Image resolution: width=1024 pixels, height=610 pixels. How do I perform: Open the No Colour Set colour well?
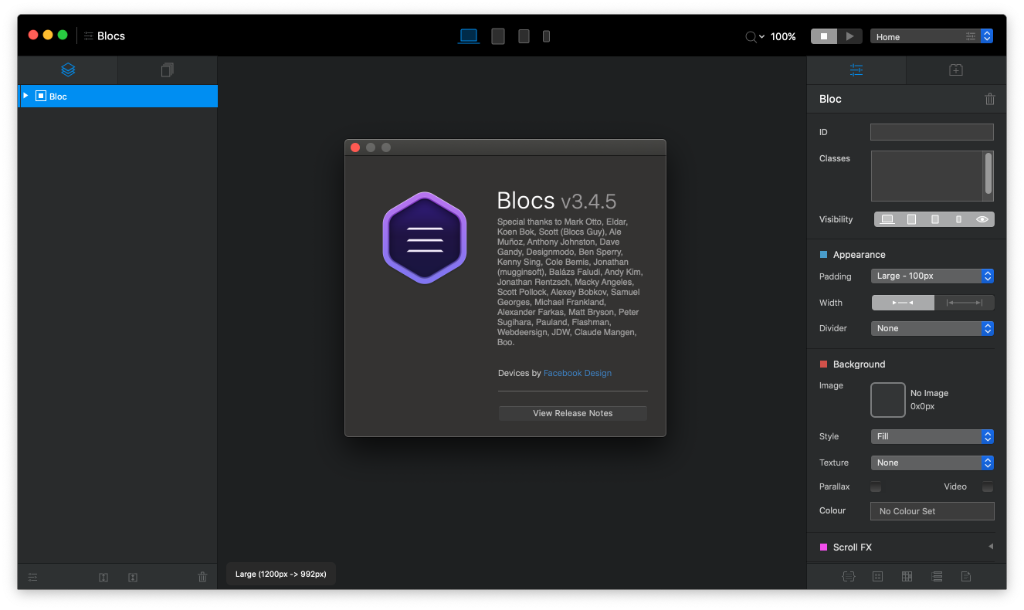(932, 511)
